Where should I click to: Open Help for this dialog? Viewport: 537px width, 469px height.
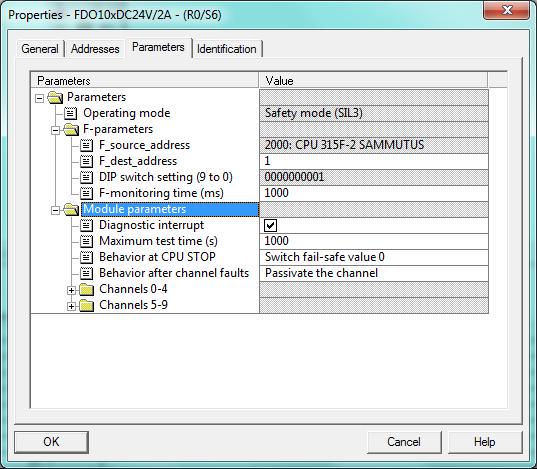click(485, 442)
